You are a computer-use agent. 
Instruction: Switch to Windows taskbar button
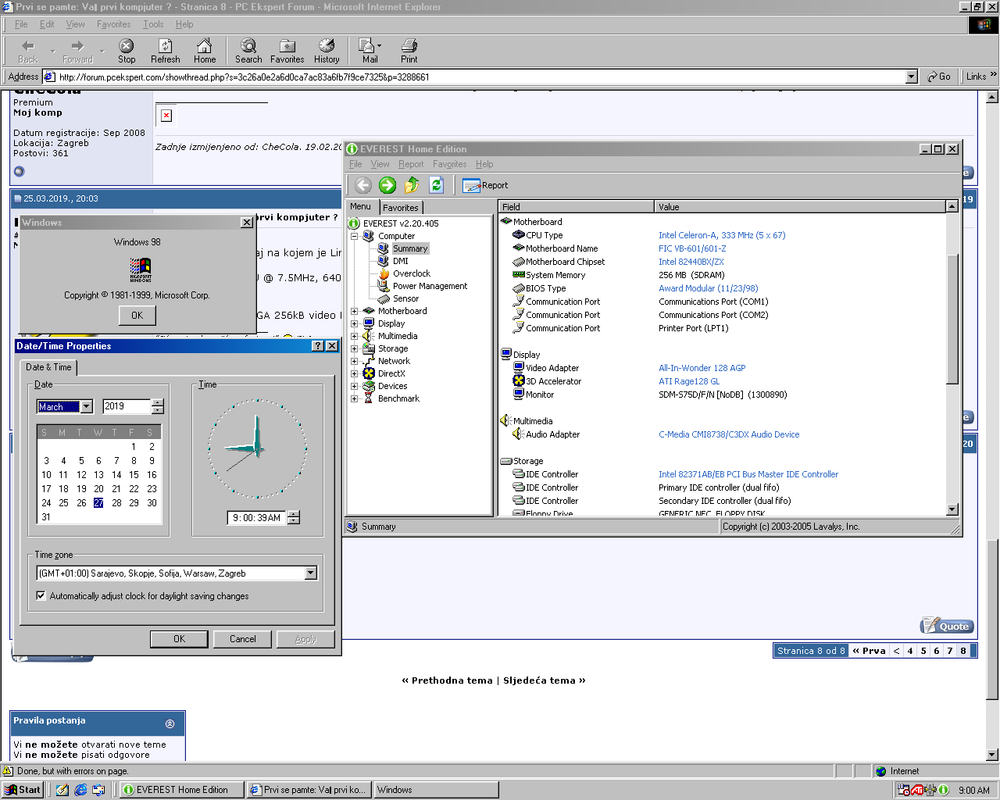436,790
